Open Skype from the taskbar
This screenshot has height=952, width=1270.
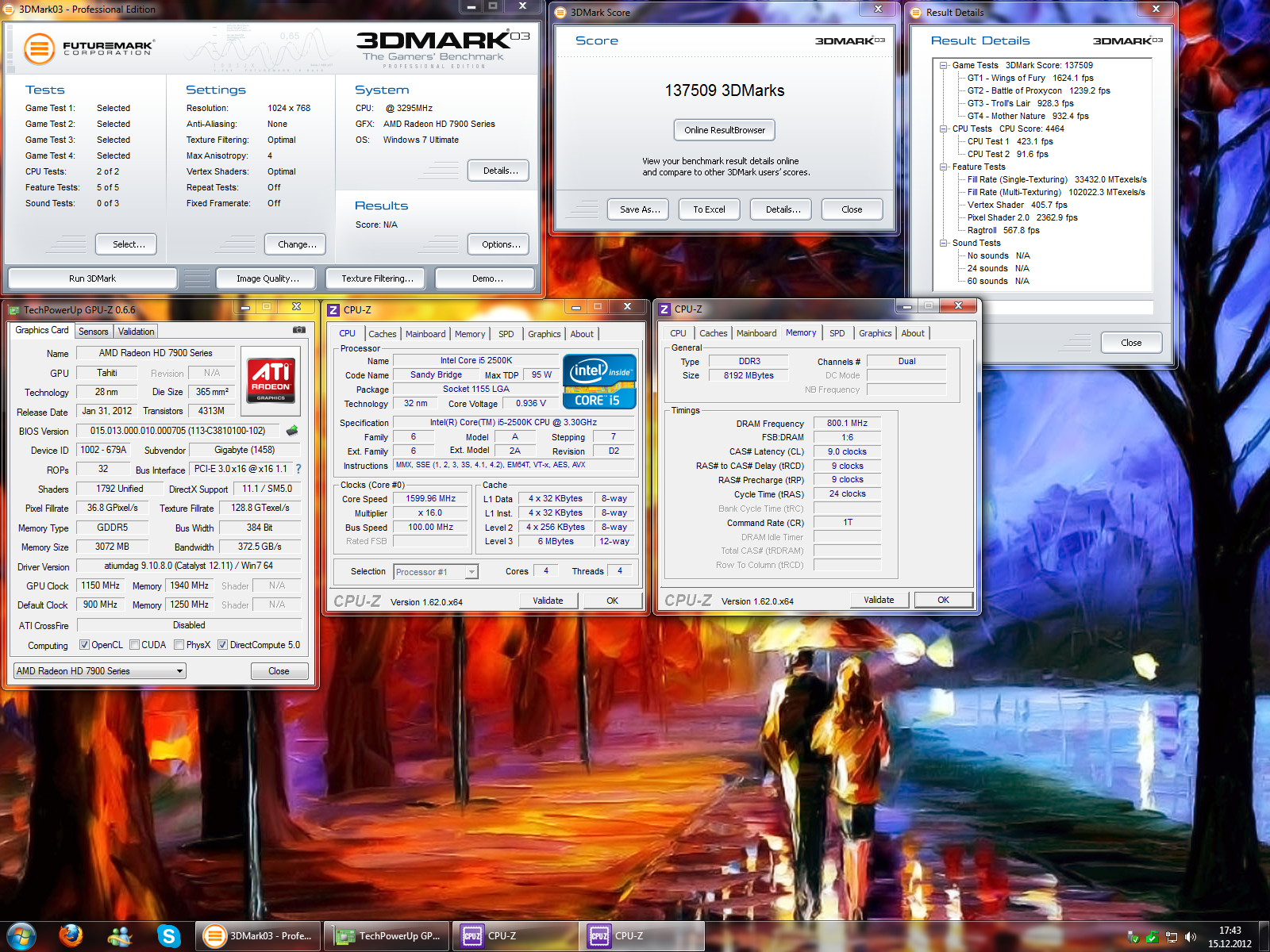point(169,936)
